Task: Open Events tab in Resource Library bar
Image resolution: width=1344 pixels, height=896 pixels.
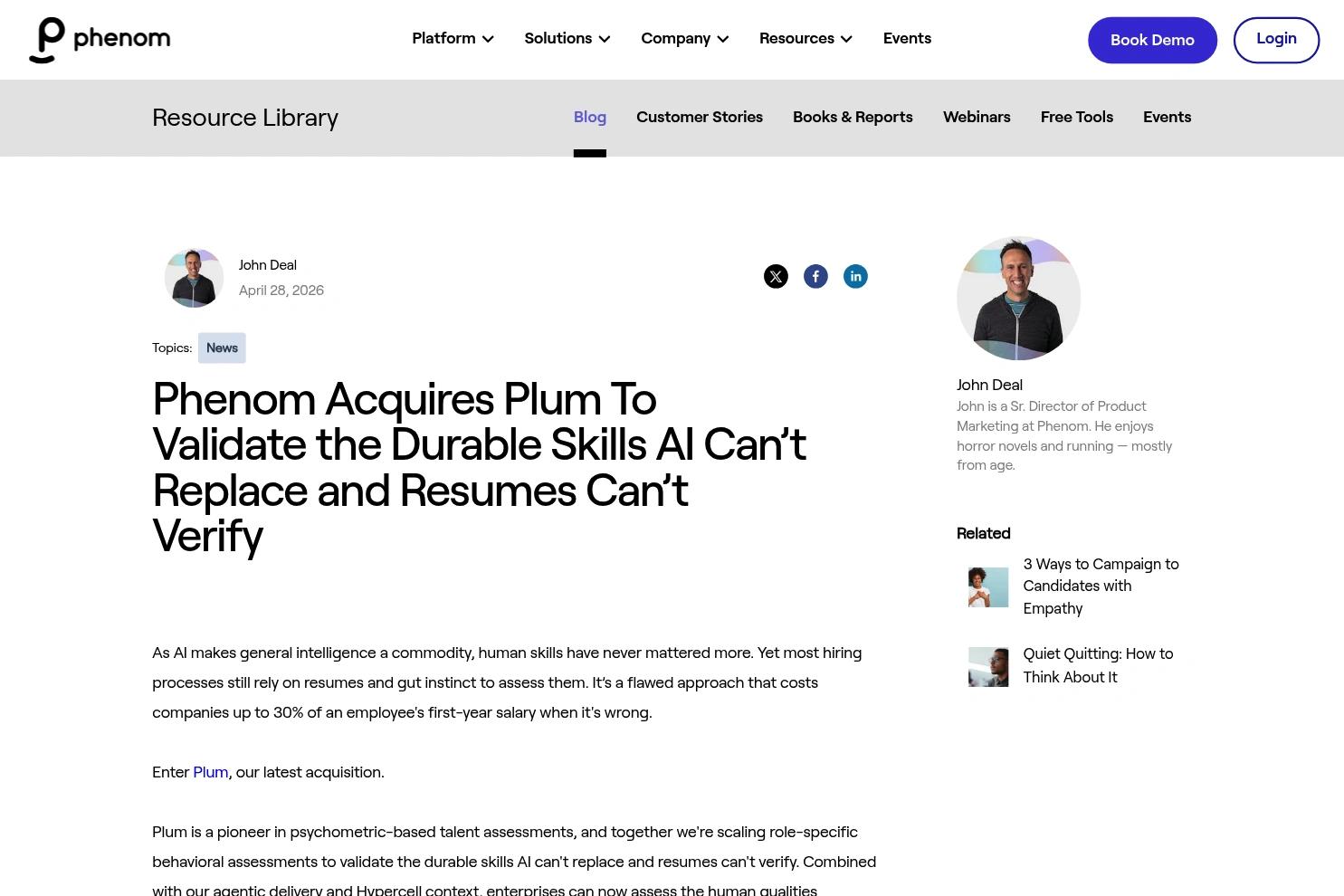Action: point(1167,118)
